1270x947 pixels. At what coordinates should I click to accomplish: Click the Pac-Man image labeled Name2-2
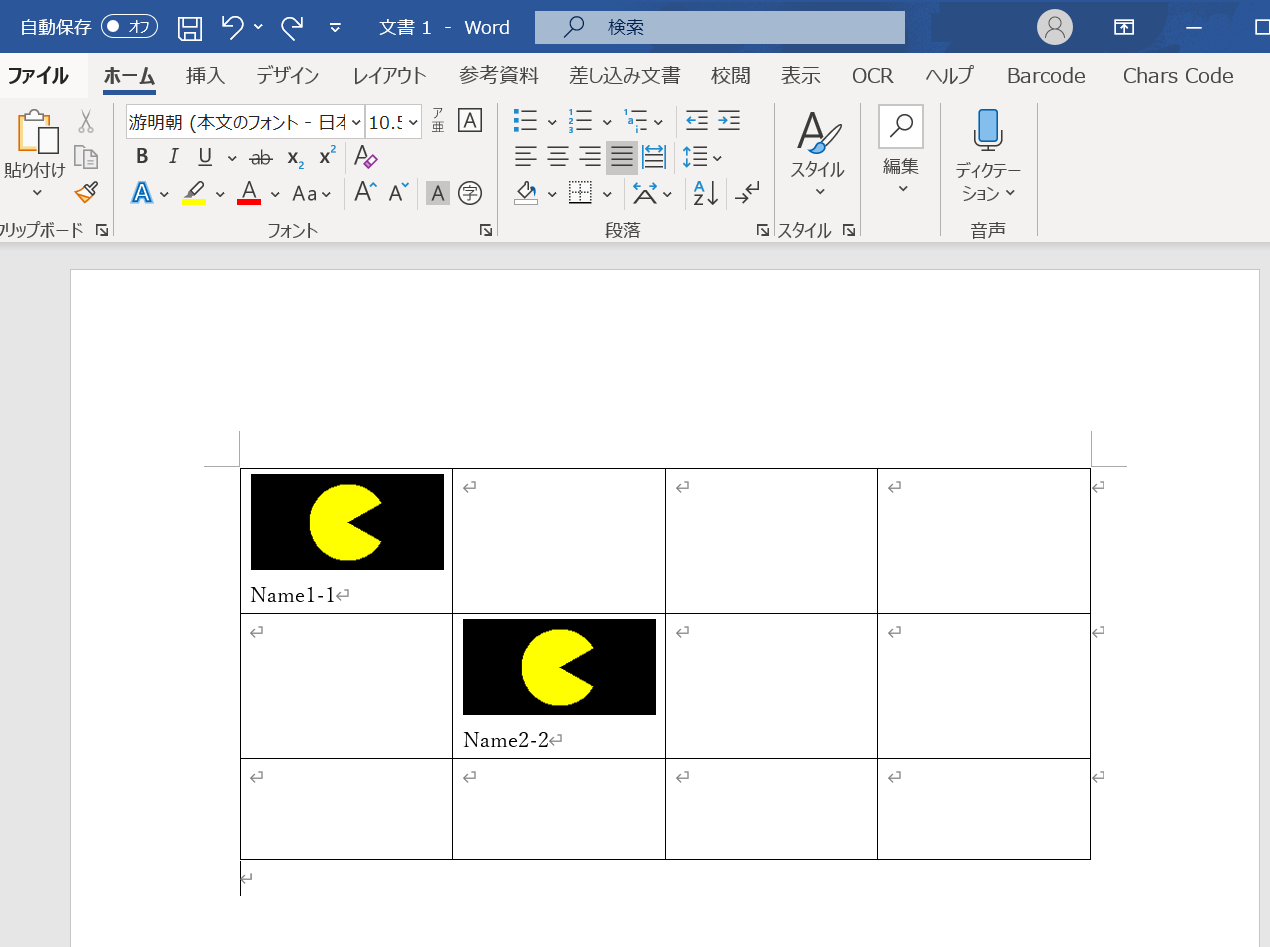[x=558, y=667]
